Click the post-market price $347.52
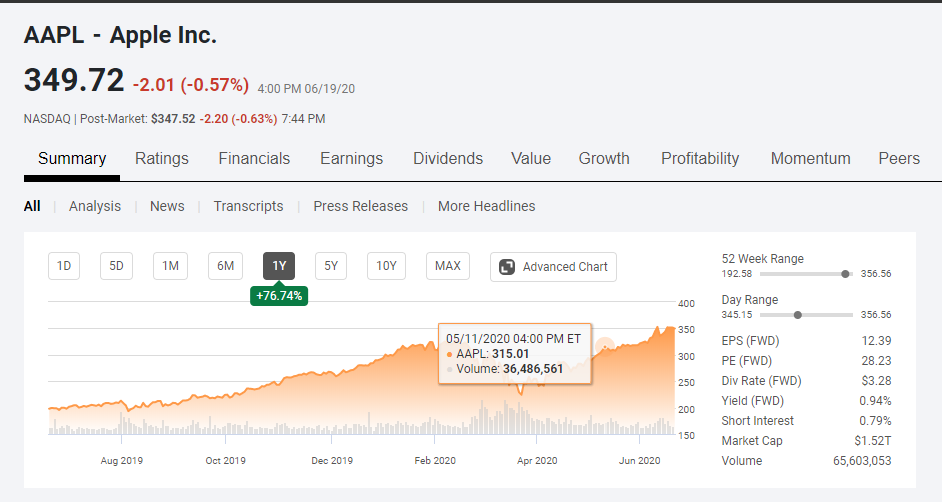 [173, 119]
